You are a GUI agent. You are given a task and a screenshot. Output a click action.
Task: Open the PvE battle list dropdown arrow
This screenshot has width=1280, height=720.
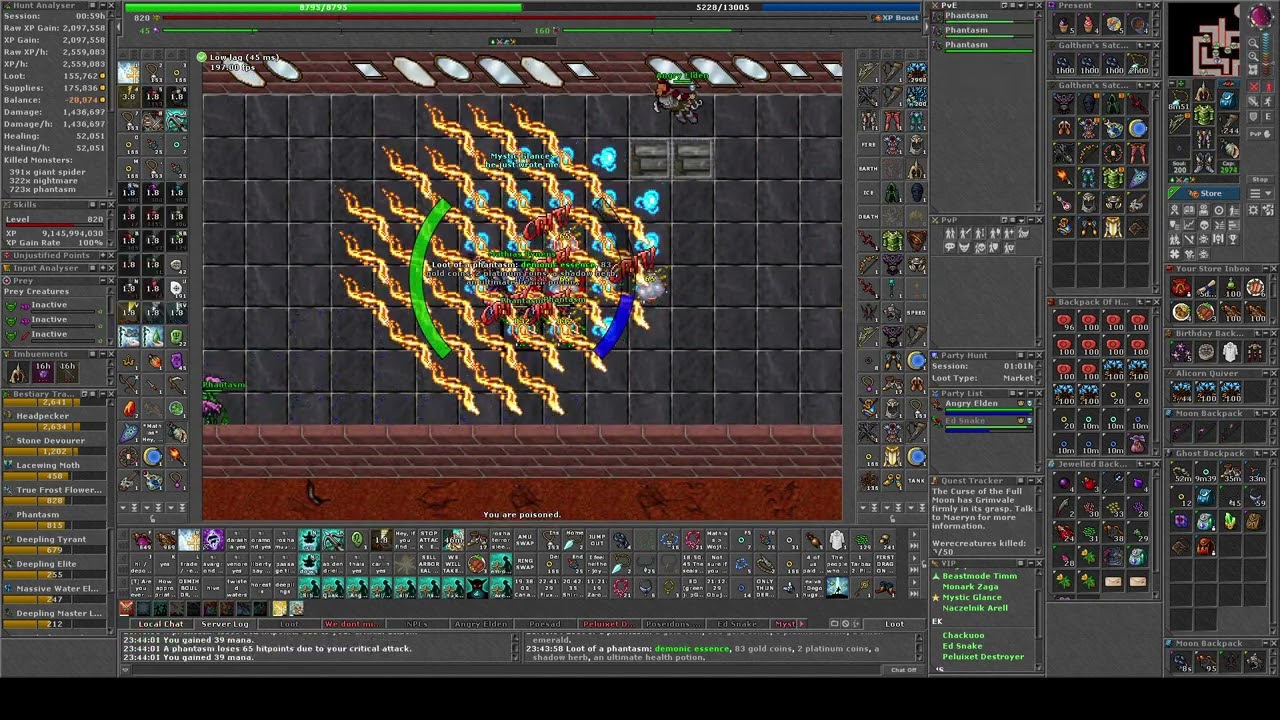(x=1021, y=5)
